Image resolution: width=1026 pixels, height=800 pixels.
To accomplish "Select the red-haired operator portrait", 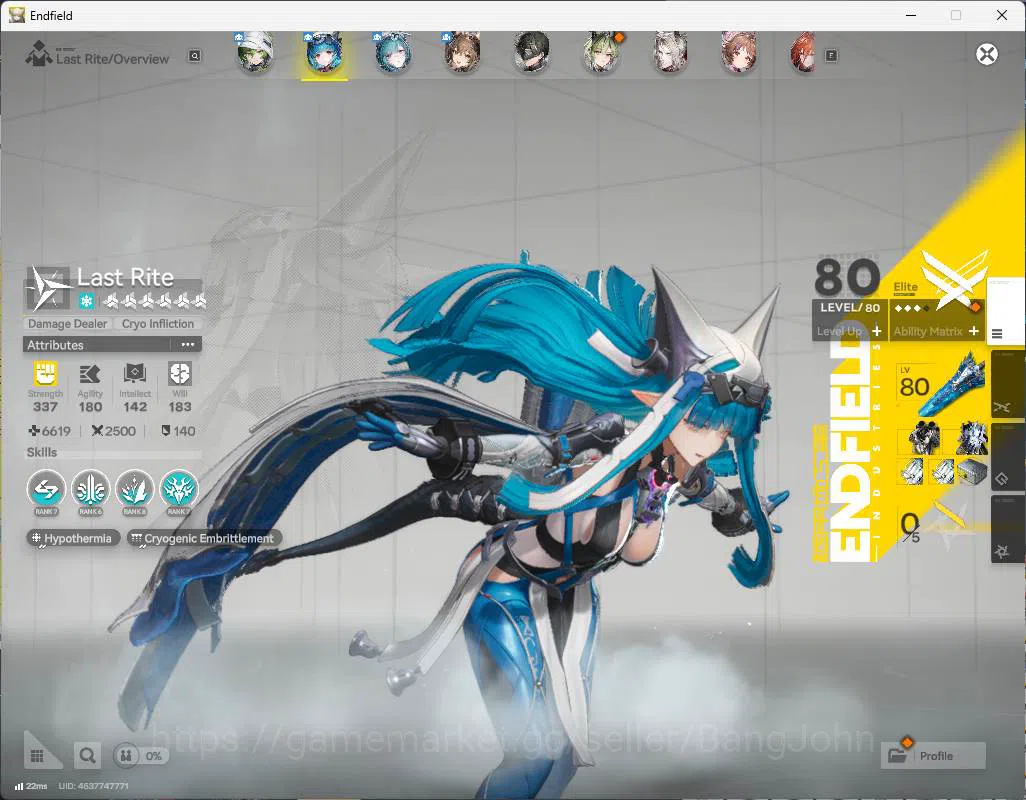I will click(x=804, y=52).
